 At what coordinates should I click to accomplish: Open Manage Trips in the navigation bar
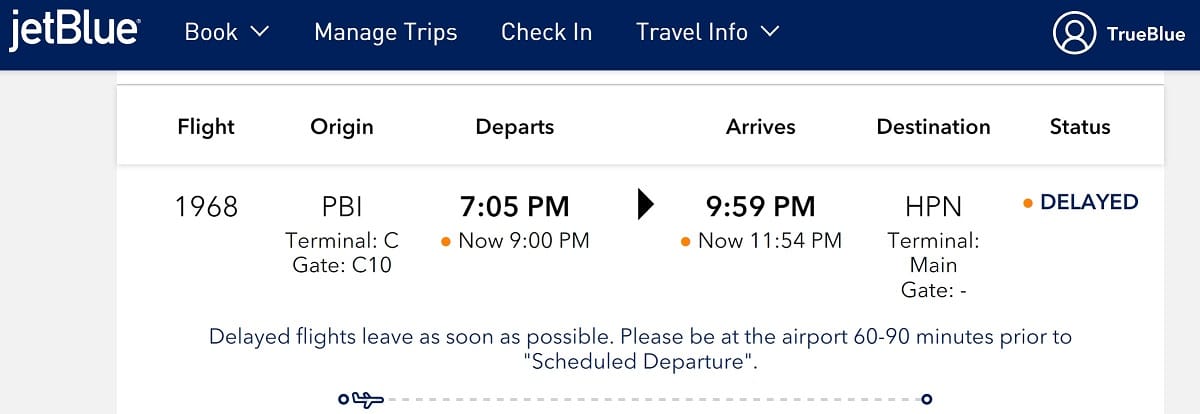[386, 33]
